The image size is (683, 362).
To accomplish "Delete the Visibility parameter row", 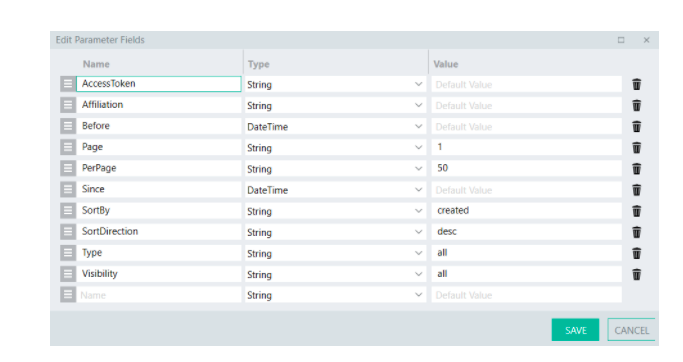I will pyautogui.click(x=636, y=274).
